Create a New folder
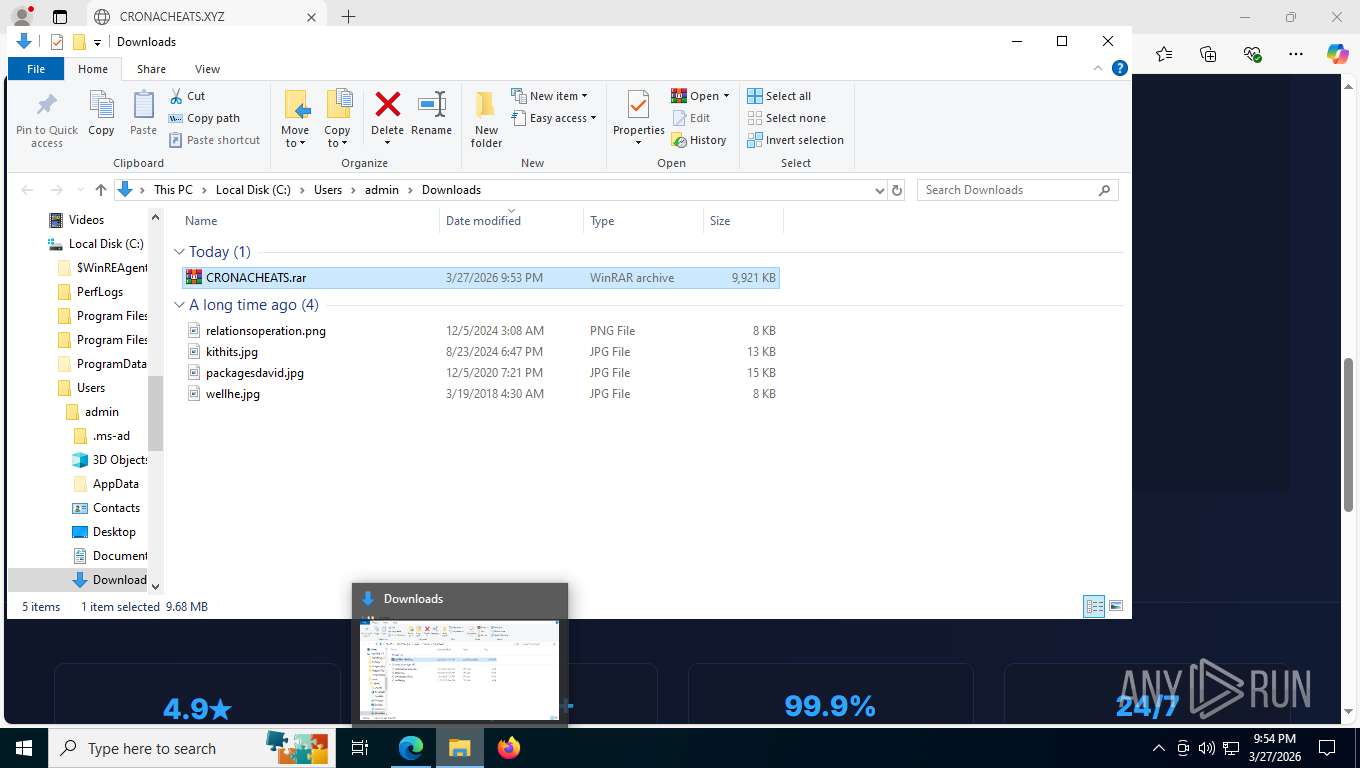This screenshot has width=1360, height=768. [x=486, y=119]
